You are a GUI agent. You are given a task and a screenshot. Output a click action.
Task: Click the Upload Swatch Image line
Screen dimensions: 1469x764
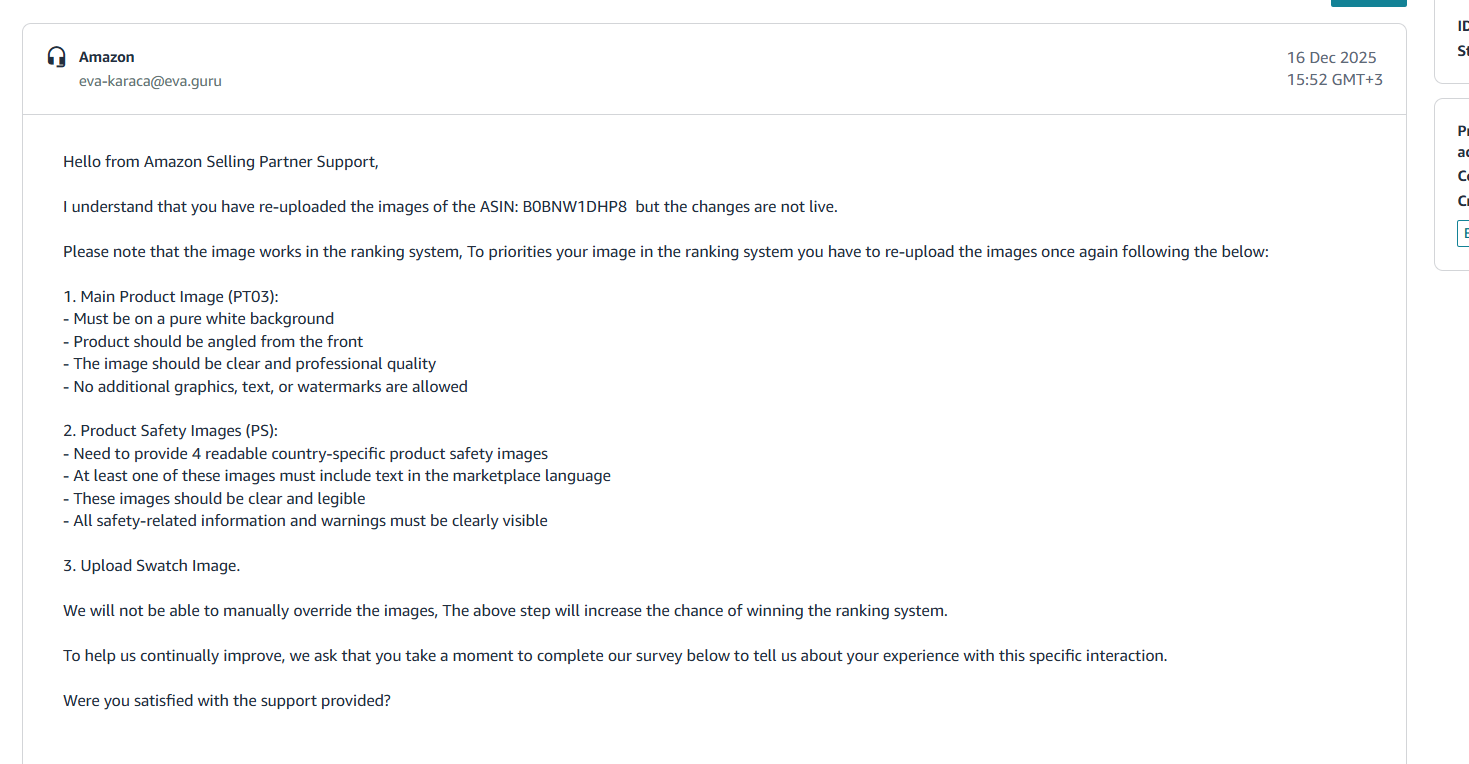[x=151, y=566]
